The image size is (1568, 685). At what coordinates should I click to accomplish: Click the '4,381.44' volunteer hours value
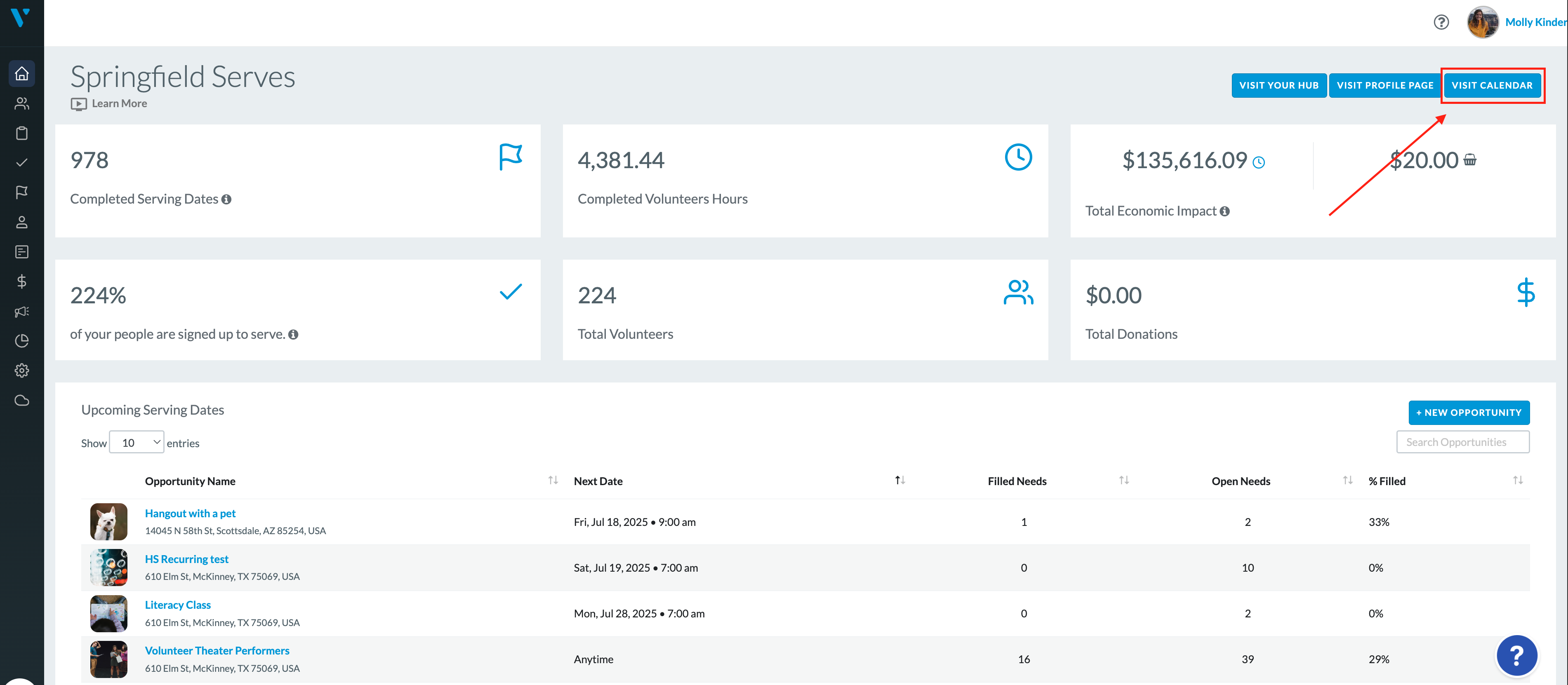pos(621,161)
